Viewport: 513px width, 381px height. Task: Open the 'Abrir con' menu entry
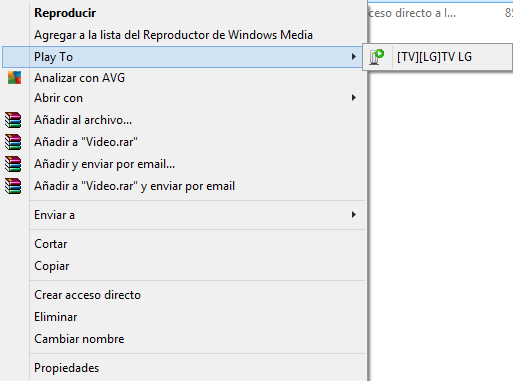[183, 98]
